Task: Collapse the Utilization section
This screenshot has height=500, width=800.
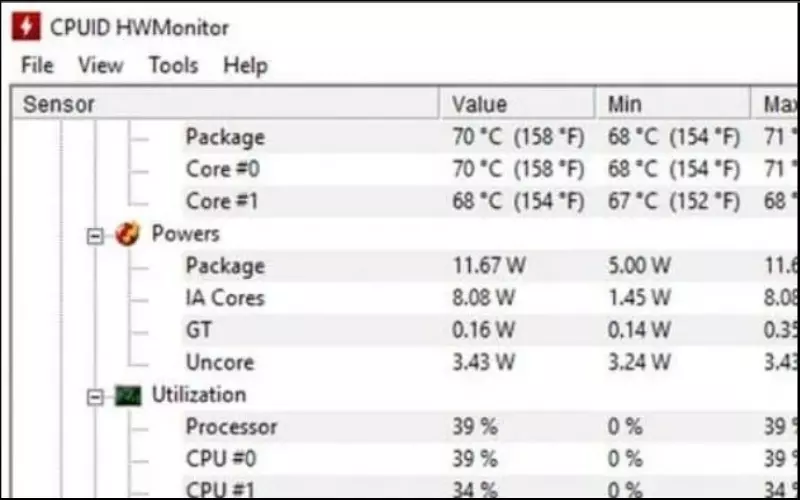Action: coord(95,397)
